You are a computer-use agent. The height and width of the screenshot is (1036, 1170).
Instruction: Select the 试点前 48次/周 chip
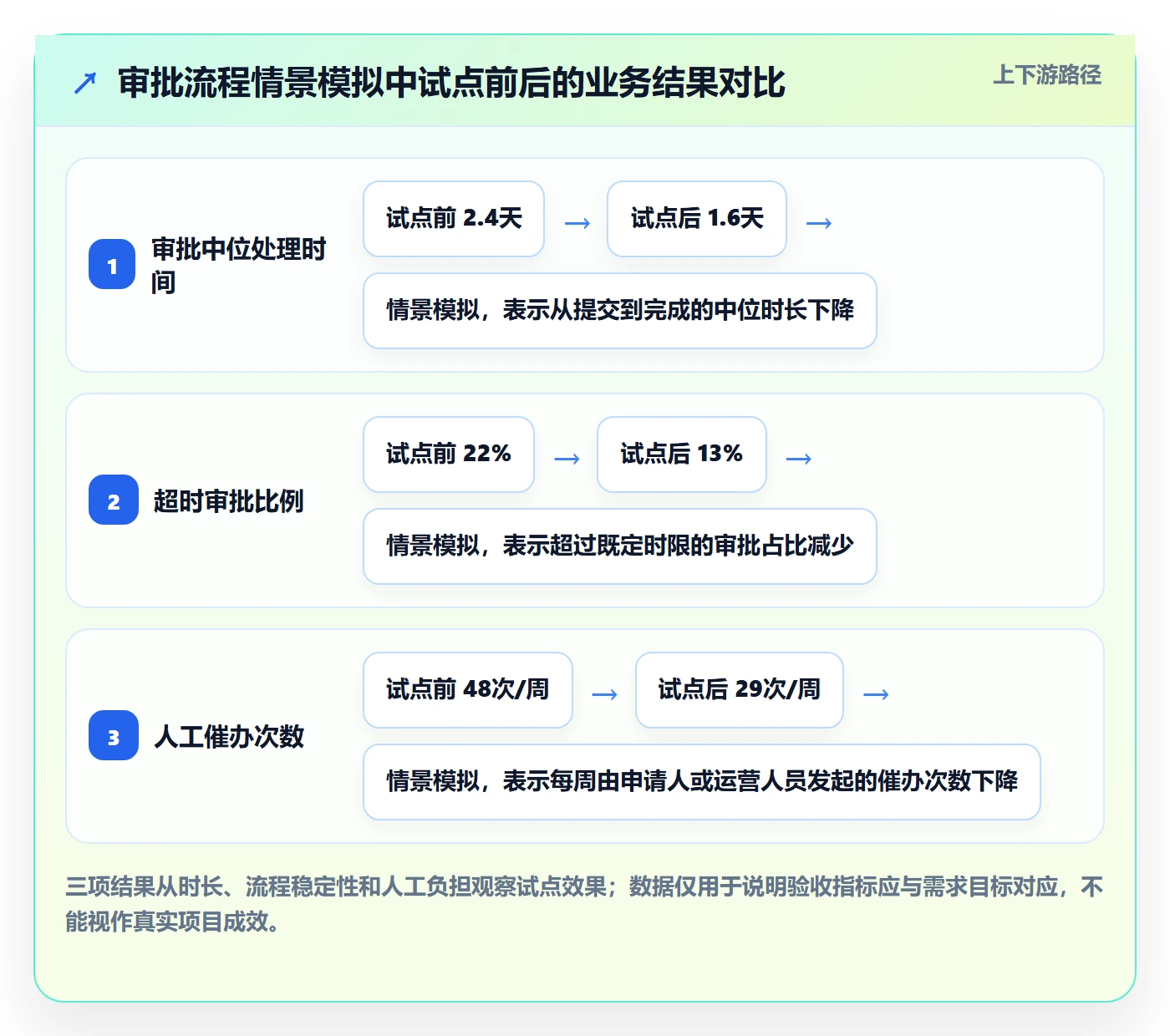pyautogui.click(x=468, y=690)
